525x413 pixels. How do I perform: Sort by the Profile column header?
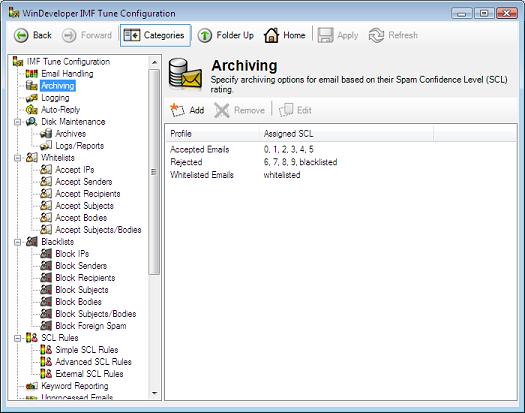[x=212, y=134]
